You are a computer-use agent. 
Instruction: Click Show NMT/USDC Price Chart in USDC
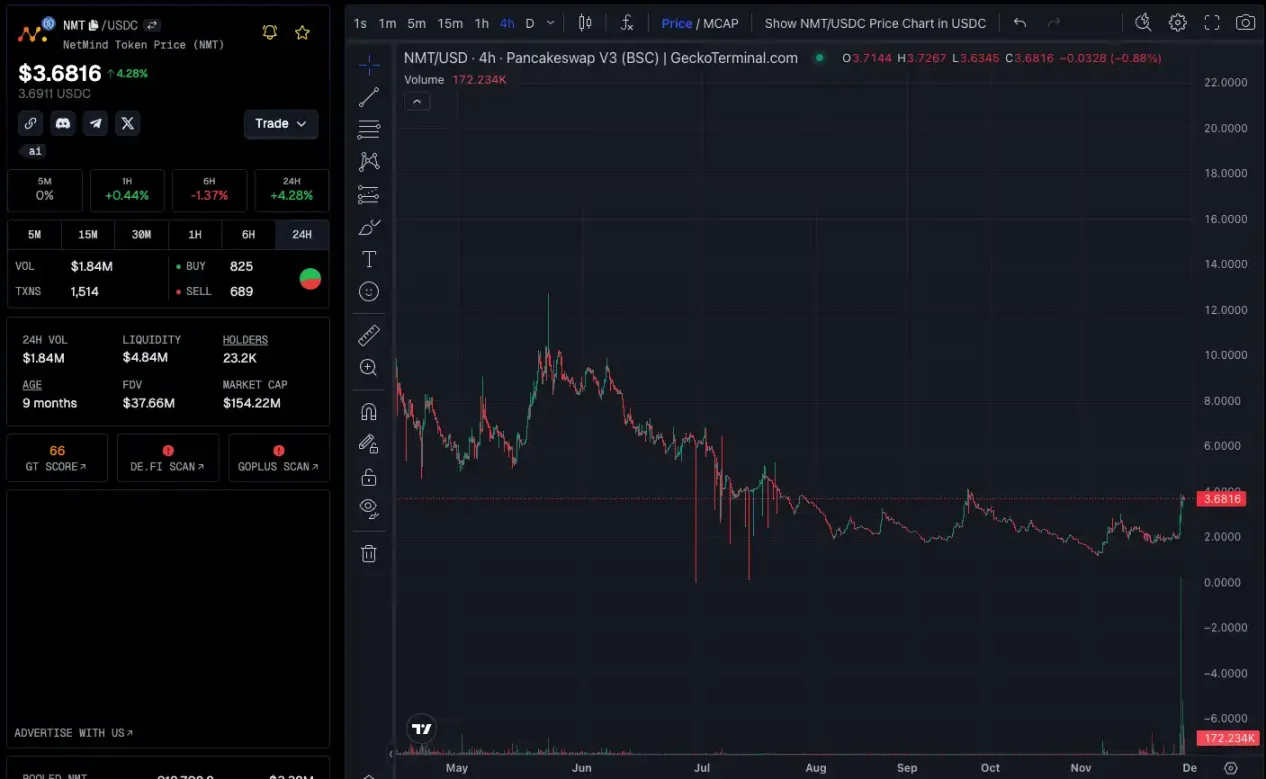(875, 22)
